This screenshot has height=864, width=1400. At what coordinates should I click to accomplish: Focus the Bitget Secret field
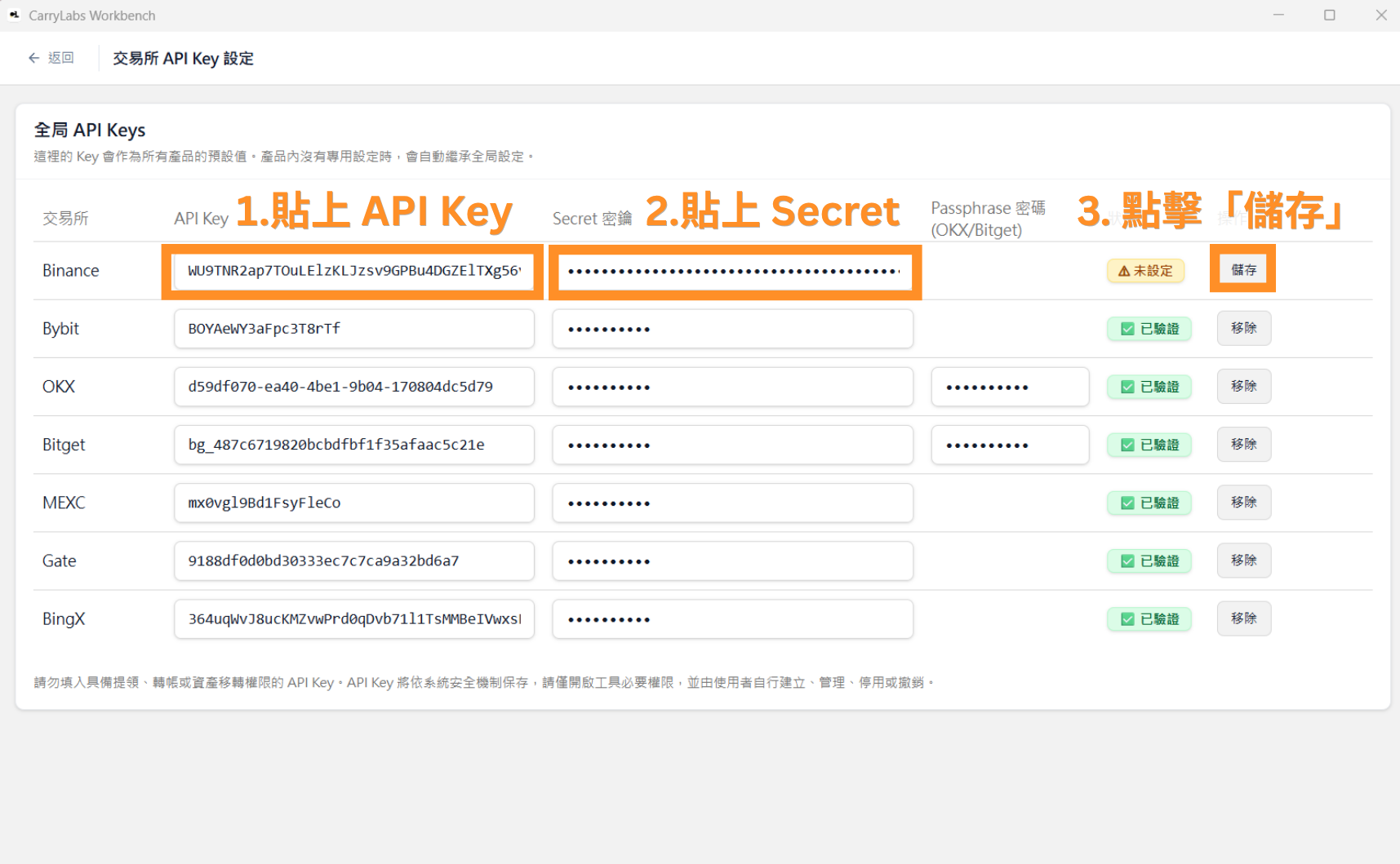(x=732, y=445)
